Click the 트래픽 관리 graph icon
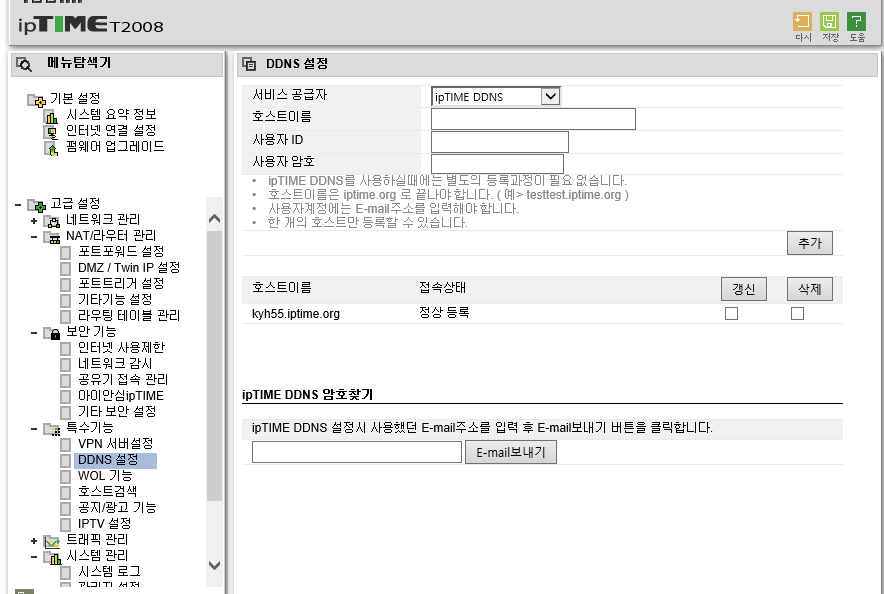Screen dimensions: 884x594 click(x=52, y=542)
